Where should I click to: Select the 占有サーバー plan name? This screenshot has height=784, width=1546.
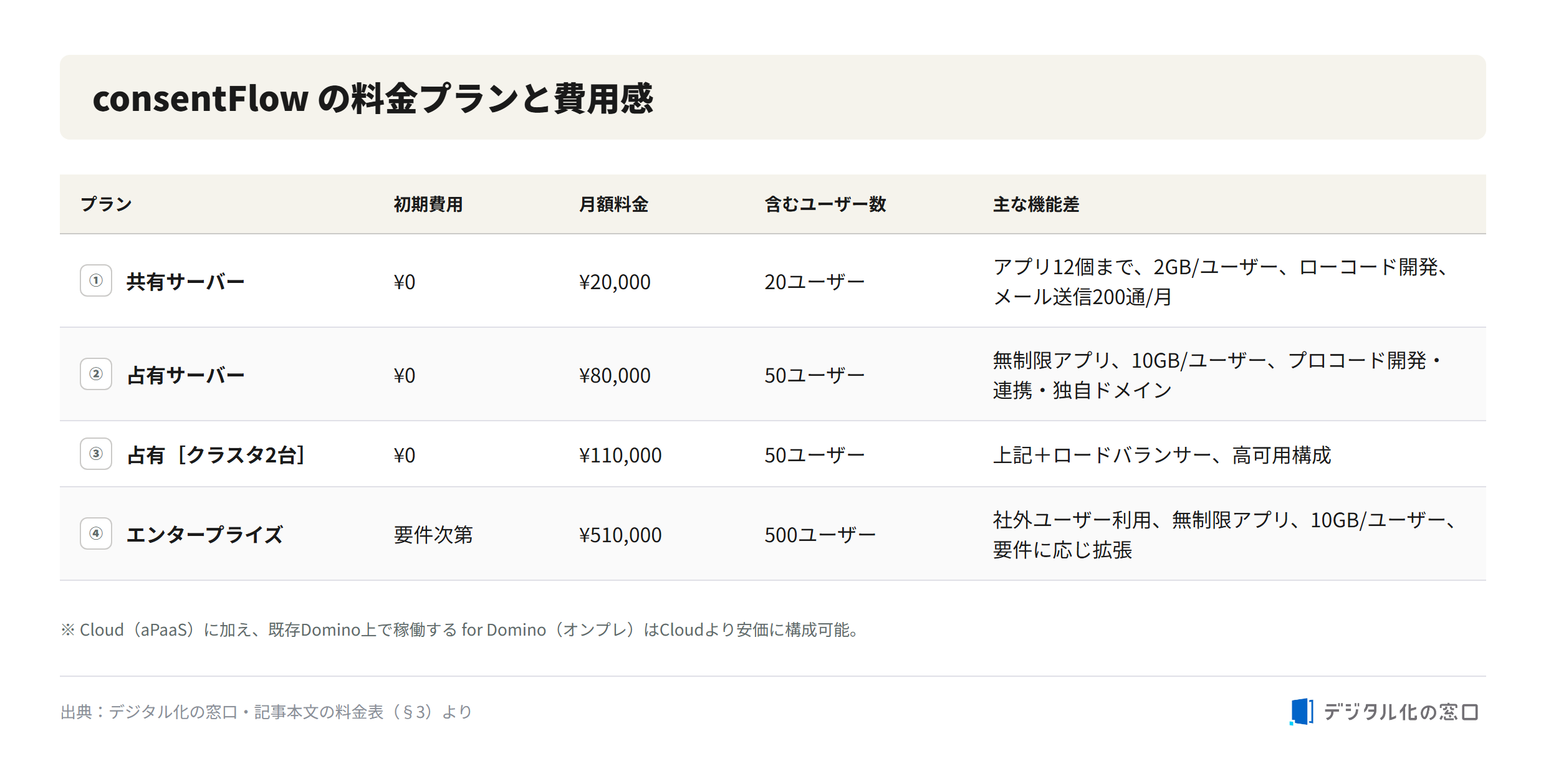point(186,375)
